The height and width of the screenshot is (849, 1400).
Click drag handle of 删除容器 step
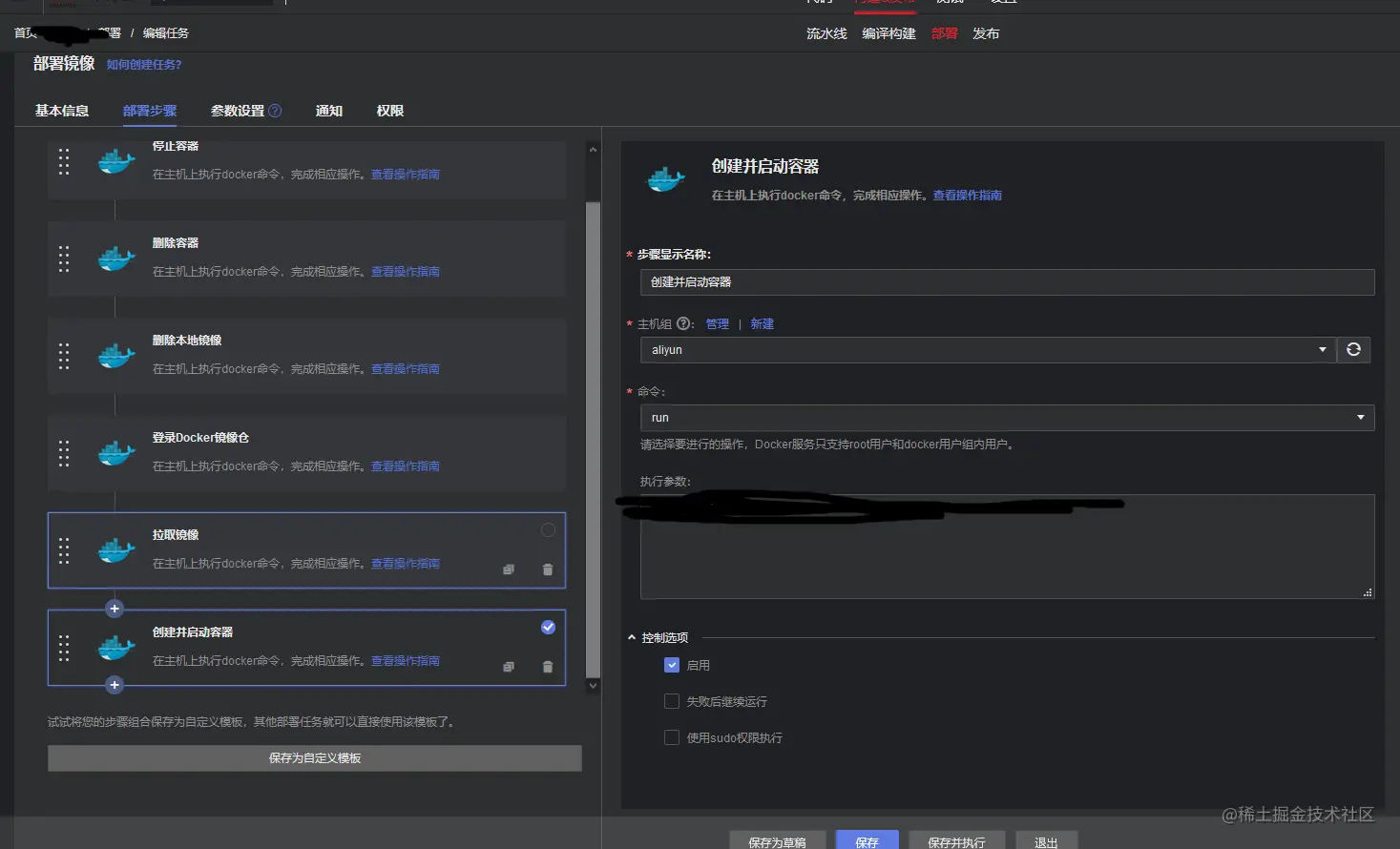64,259
